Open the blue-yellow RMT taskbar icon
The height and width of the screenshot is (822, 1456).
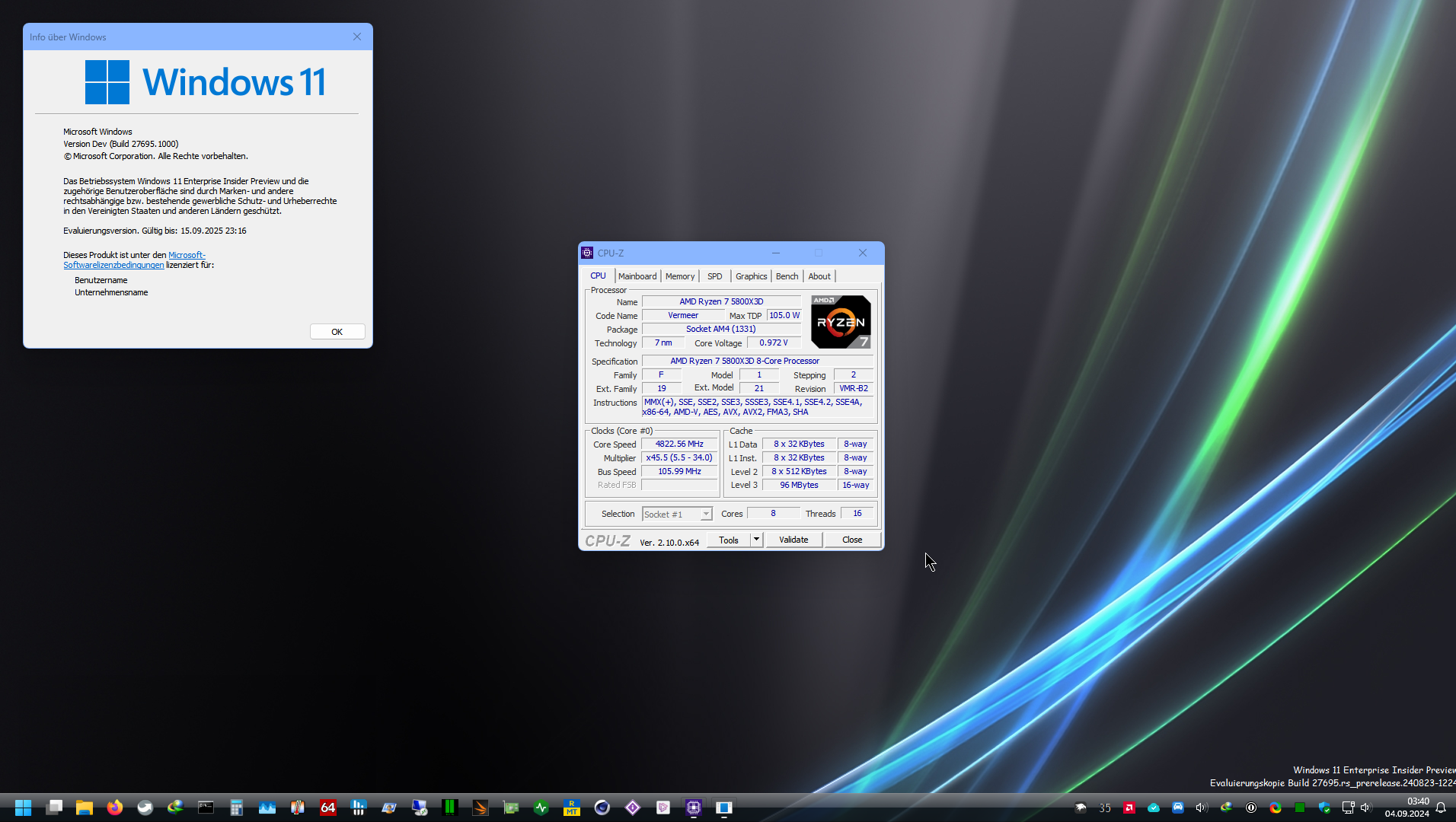pyautogui.click(x=572, y=808)
